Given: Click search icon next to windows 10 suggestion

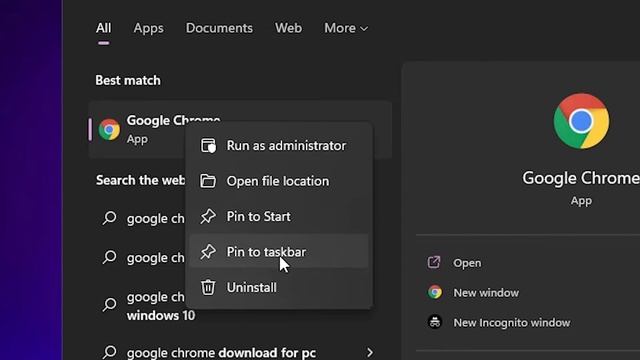Looking at the screenshot, I should [109, 305].
